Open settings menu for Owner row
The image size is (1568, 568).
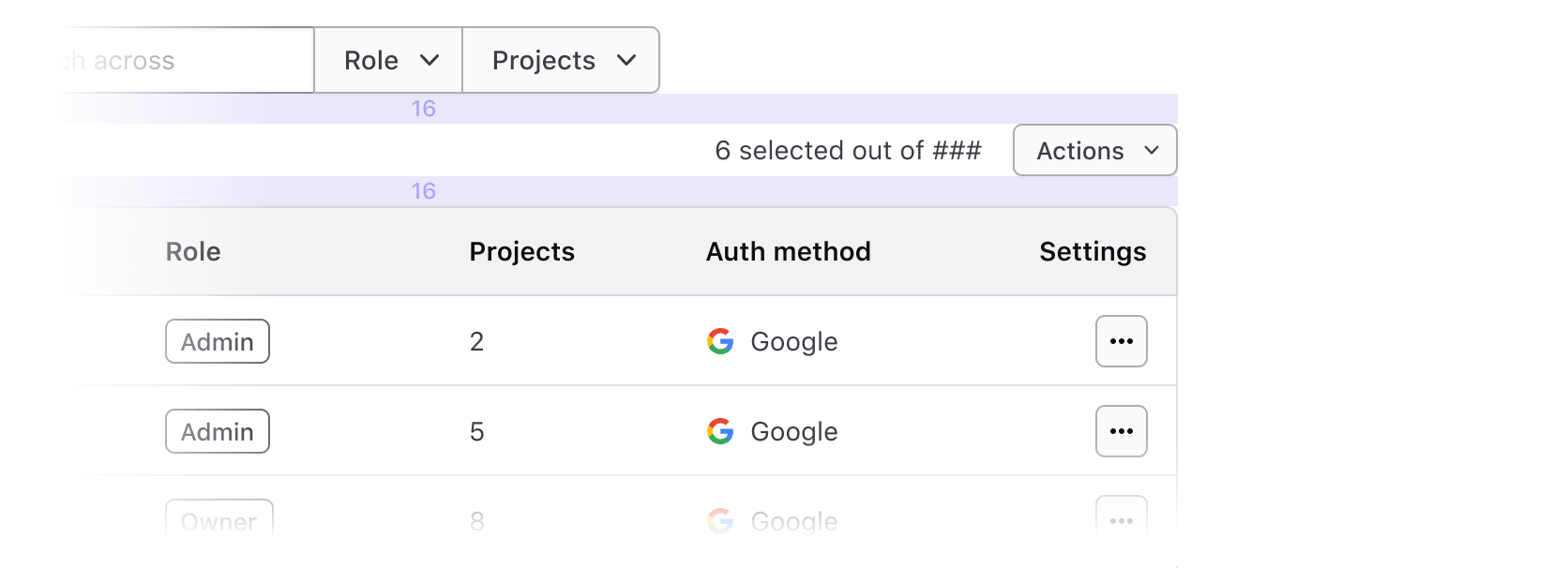(x=1121, y=519)
